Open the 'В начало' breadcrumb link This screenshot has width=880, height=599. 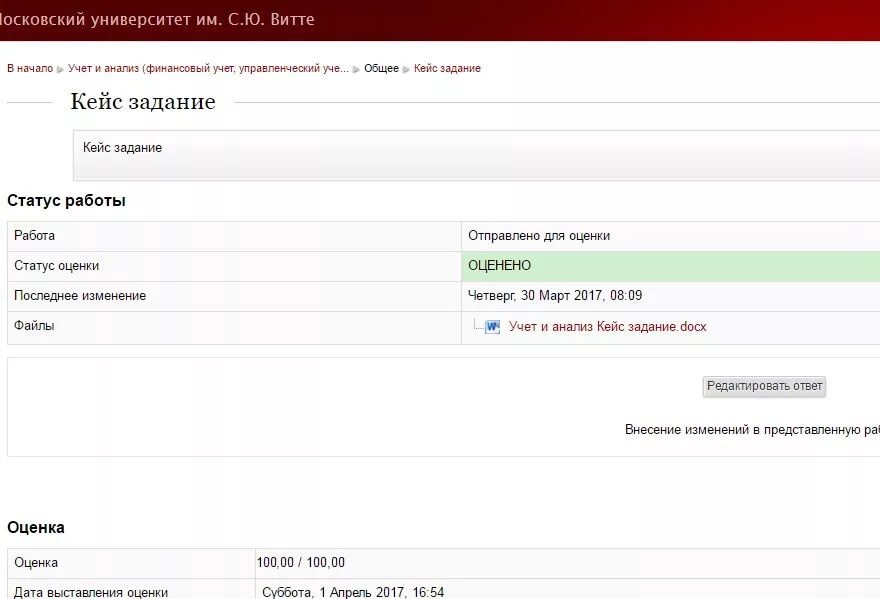click(x=30, y=68)
